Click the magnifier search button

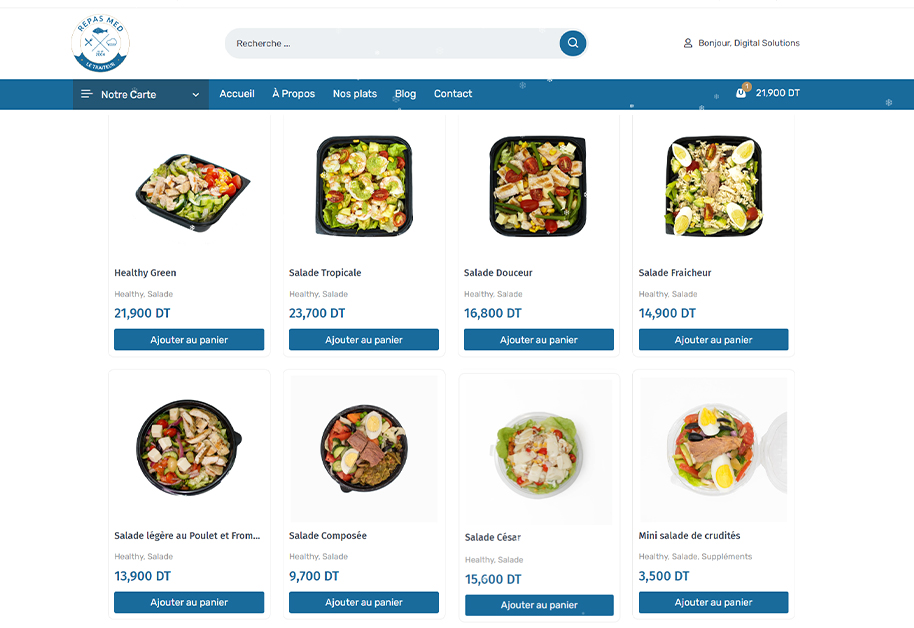click(572, 43)
